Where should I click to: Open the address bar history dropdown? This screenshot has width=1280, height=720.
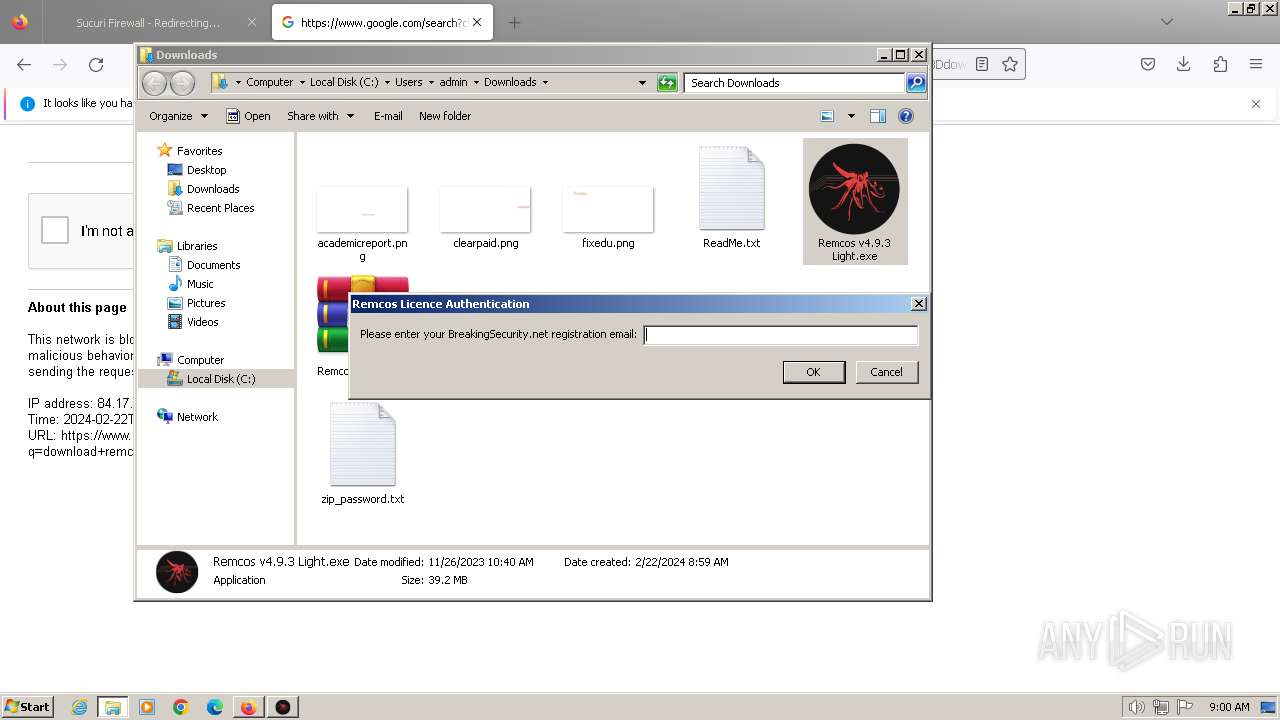[642, 83]
